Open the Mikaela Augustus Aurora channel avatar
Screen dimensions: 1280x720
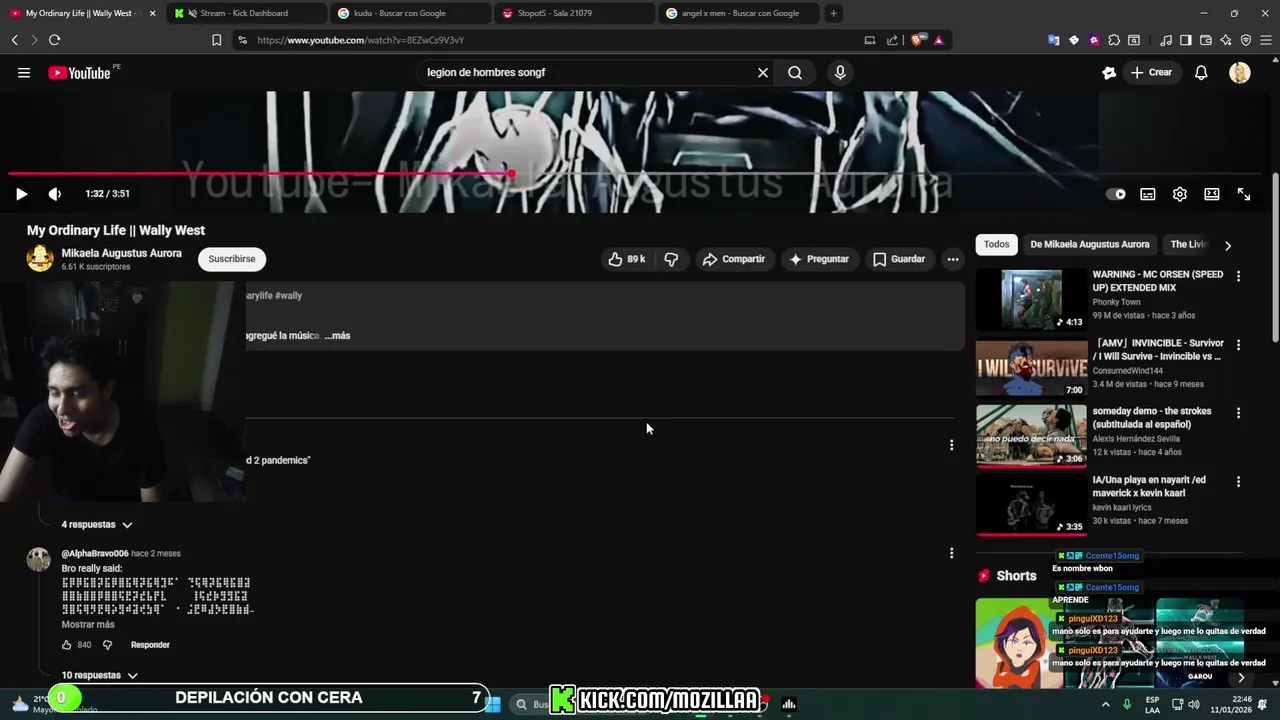click(40, 258)
